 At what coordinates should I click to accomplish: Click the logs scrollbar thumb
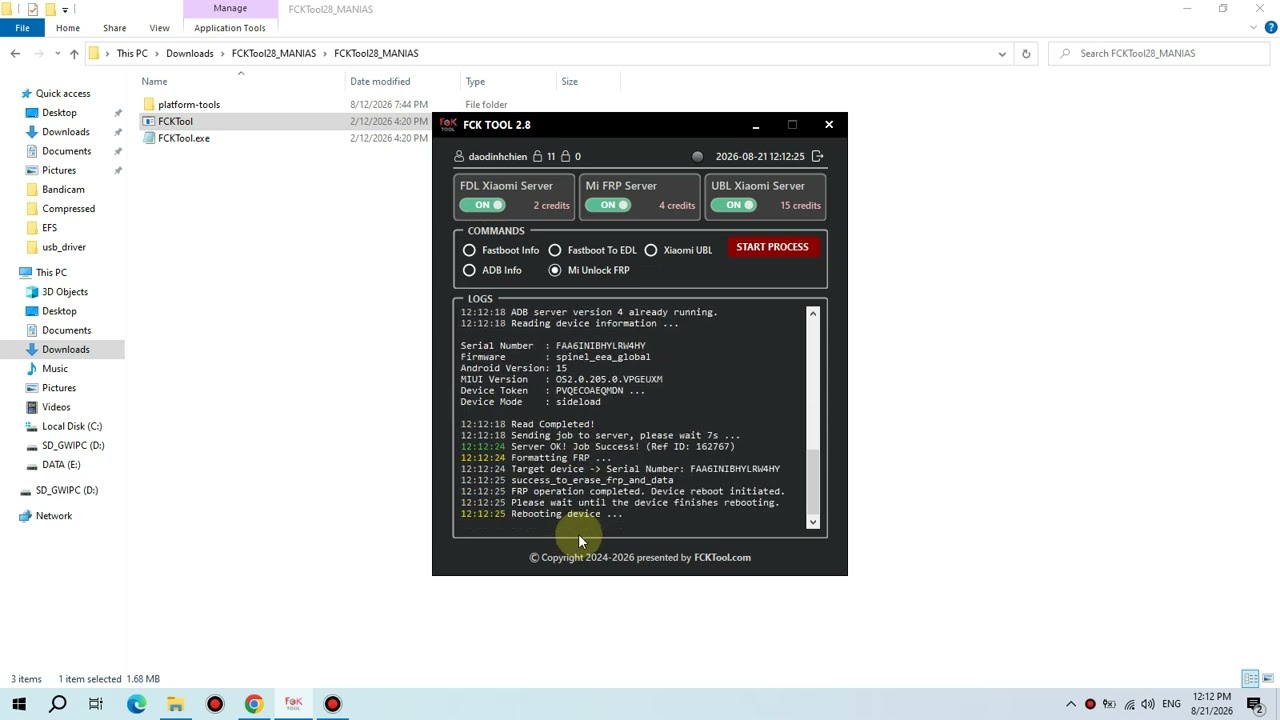pyautogui.click(x=813, y=482)
